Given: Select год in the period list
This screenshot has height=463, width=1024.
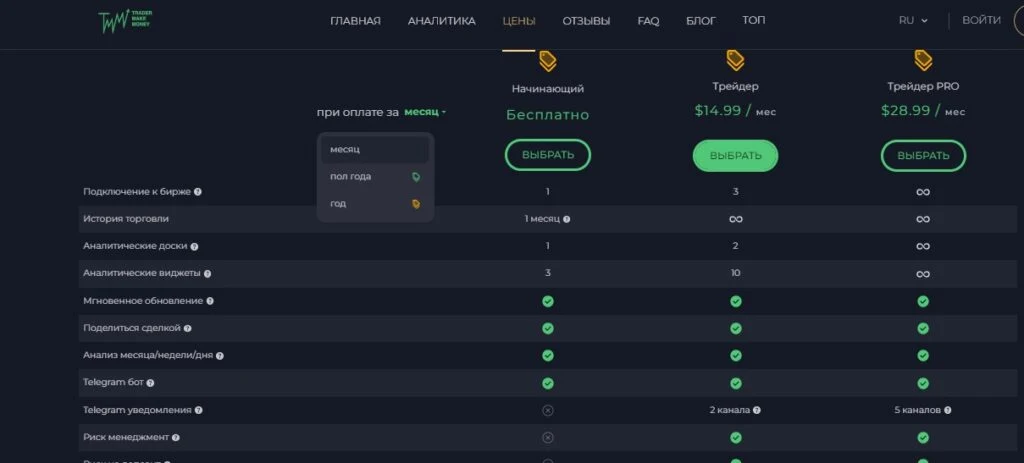Looking at the screenshot, I should point(375,204).
